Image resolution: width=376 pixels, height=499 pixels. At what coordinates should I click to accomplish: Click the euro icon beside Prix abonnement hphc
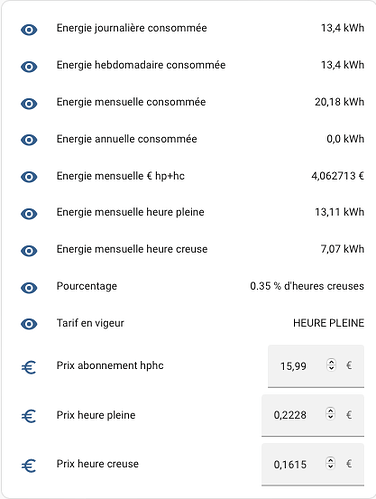[x=29, y=368]
